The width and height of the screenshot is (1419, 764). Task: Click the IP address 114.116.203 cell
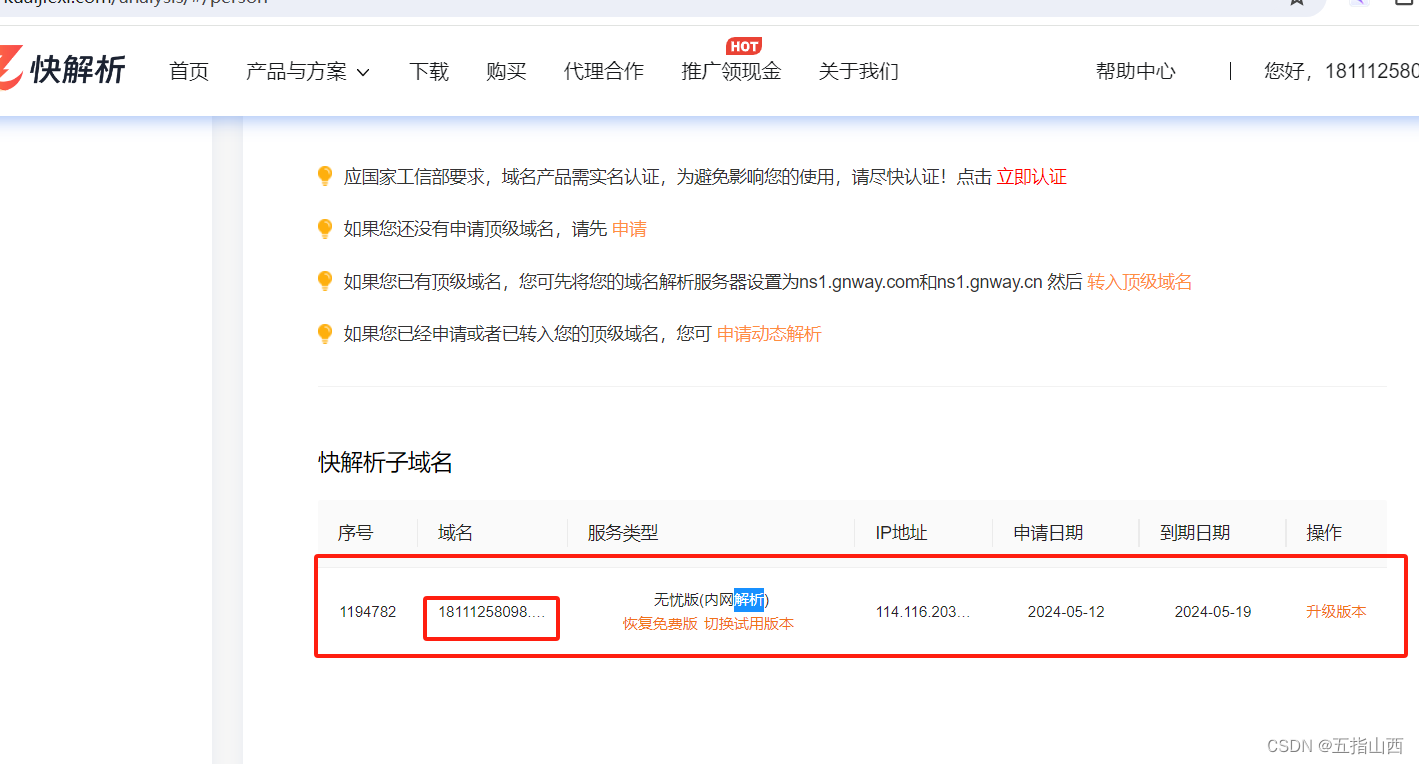(x=923, y=612)
